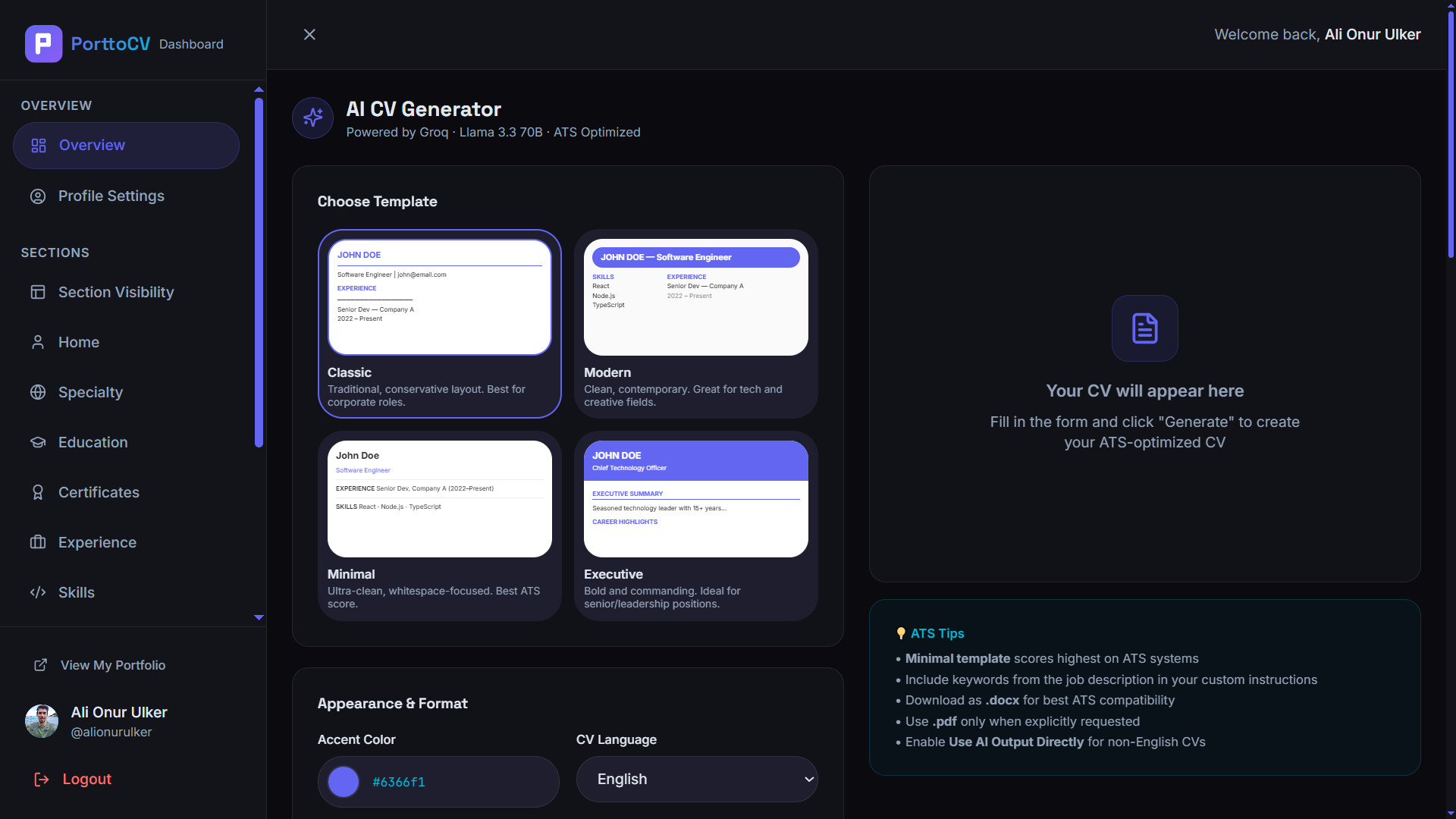Click the sidebar scroll down arrow
The width and height of the screenshot is (1456, 819).
pos(259,617)
